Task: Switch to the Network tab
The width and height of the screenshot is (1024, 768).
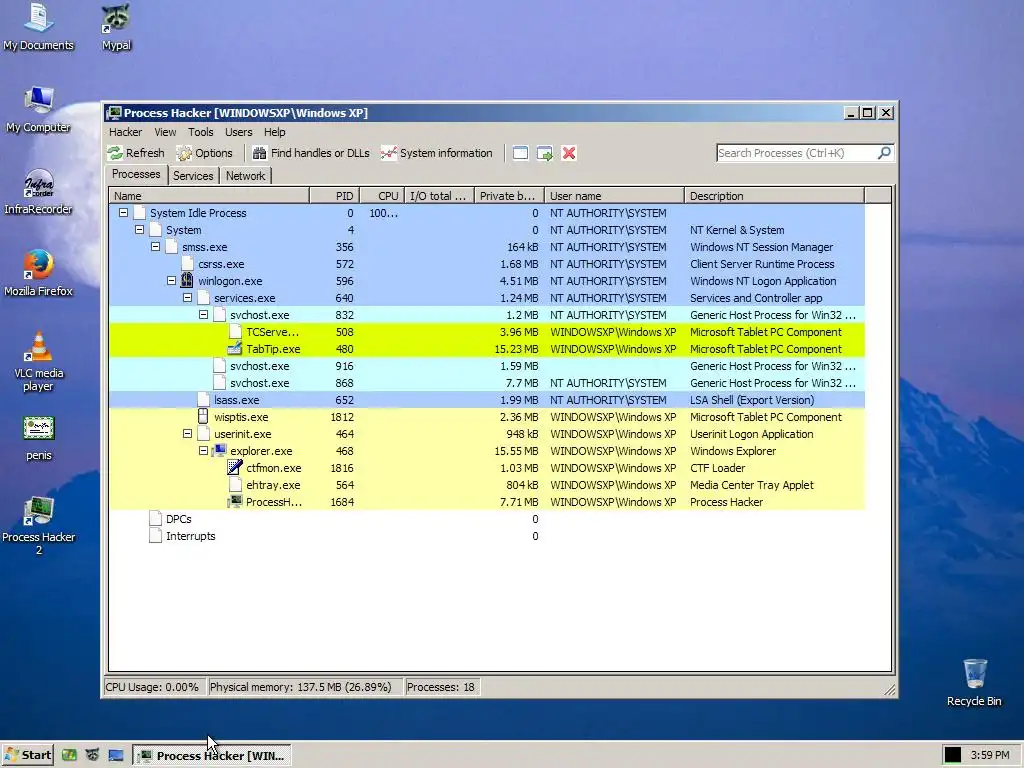Action: click(246, 176)
